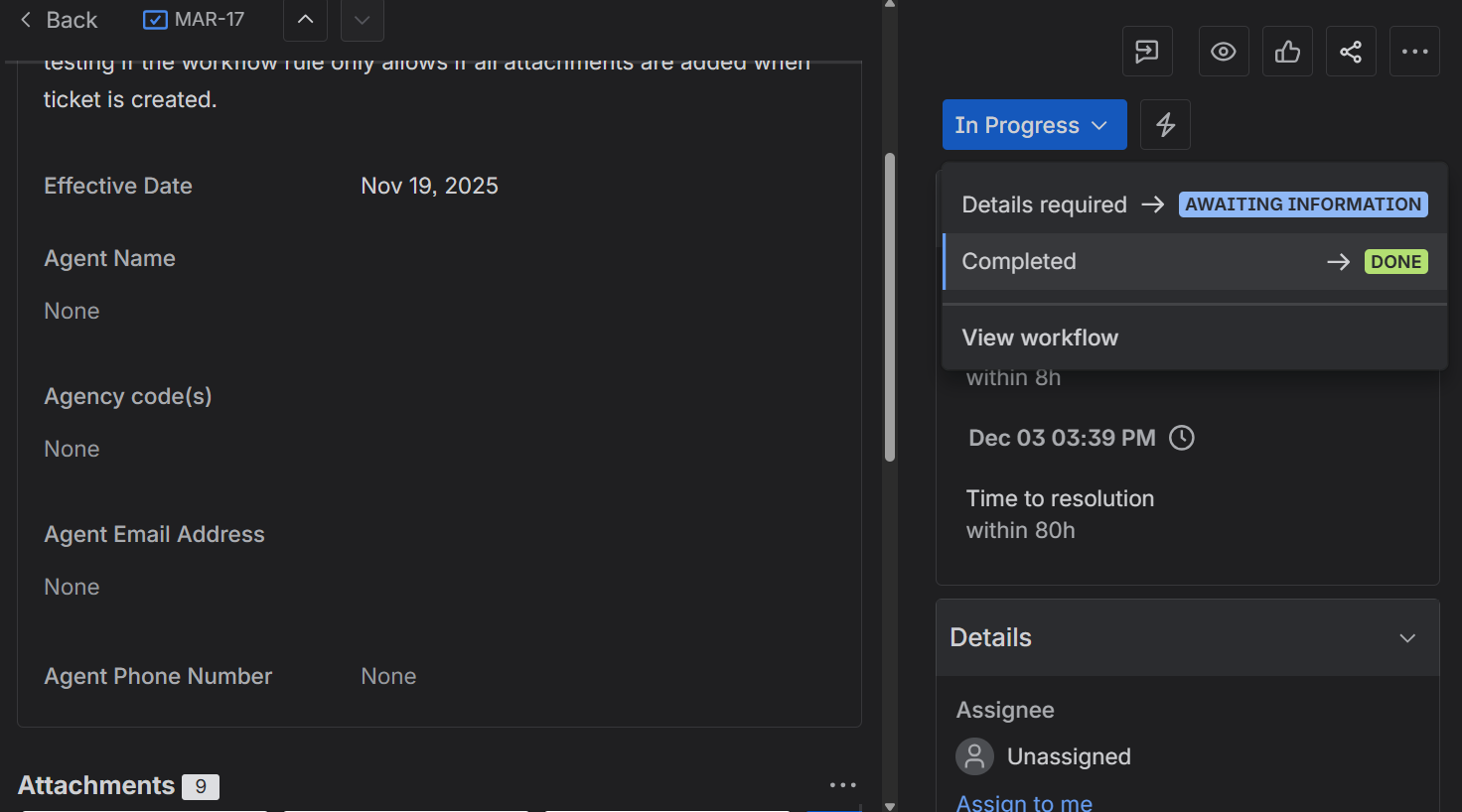Select Completed transition to Done

pyautogui.click(x=1195, y=262)
